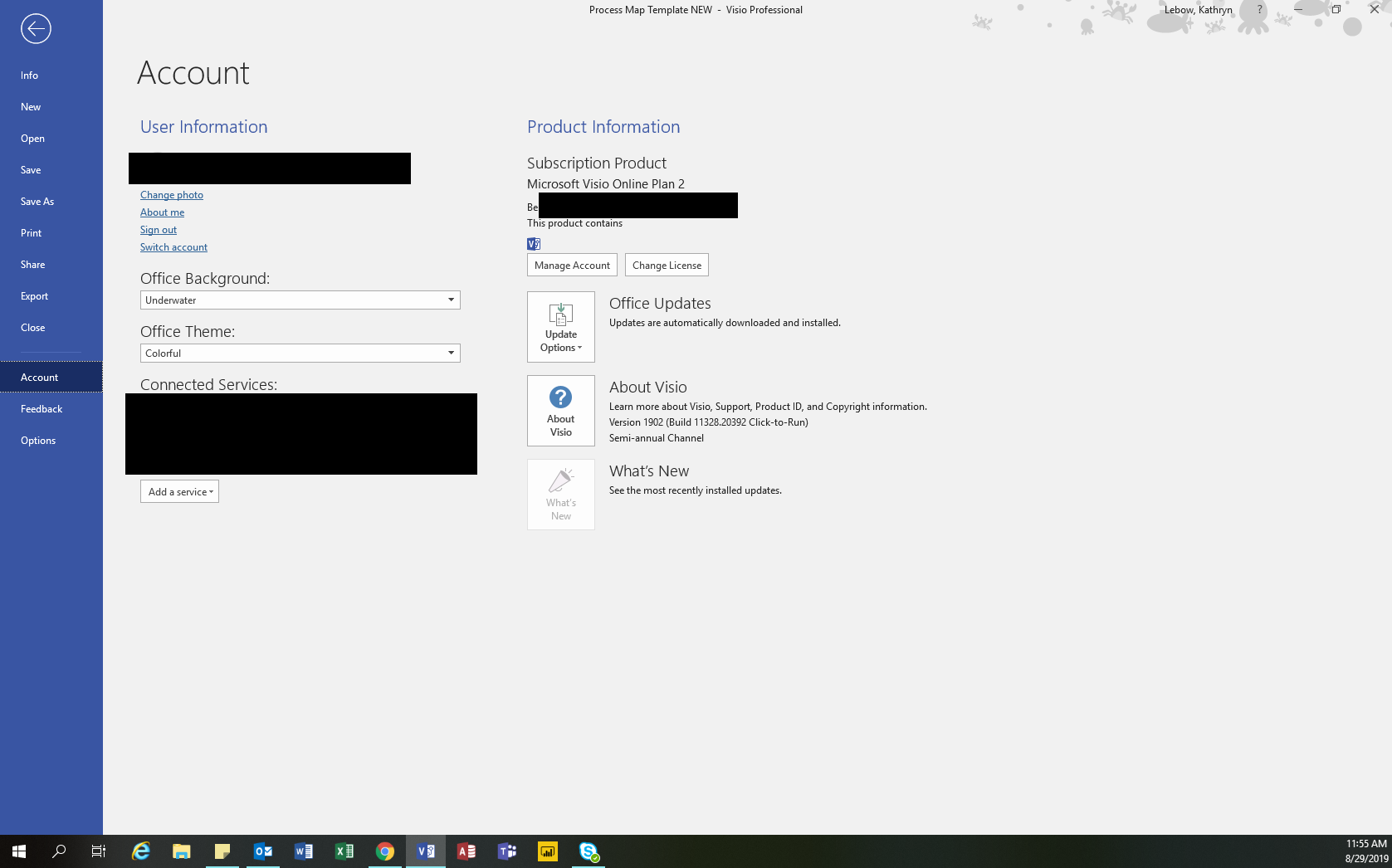The image size is (1392, 868).
Task: Select Save As in the sidebar
Action: [37, 201]
